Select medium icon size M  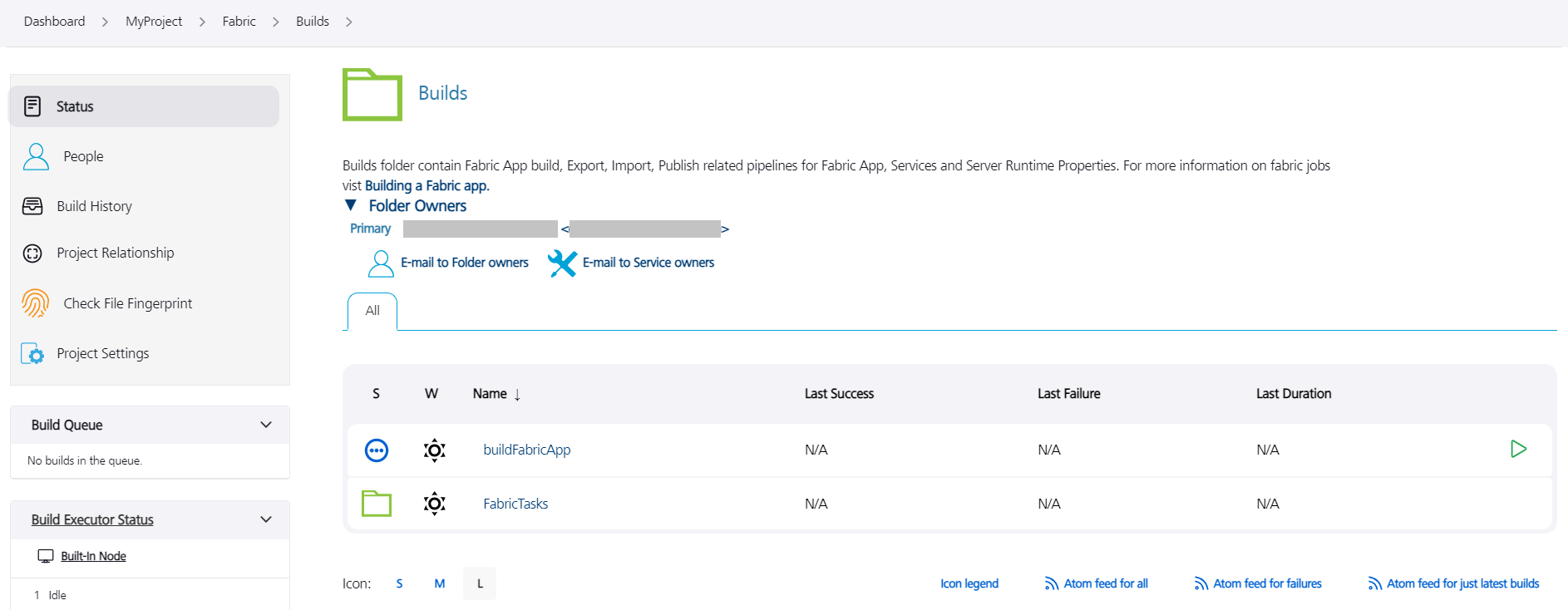pos(439,583)
